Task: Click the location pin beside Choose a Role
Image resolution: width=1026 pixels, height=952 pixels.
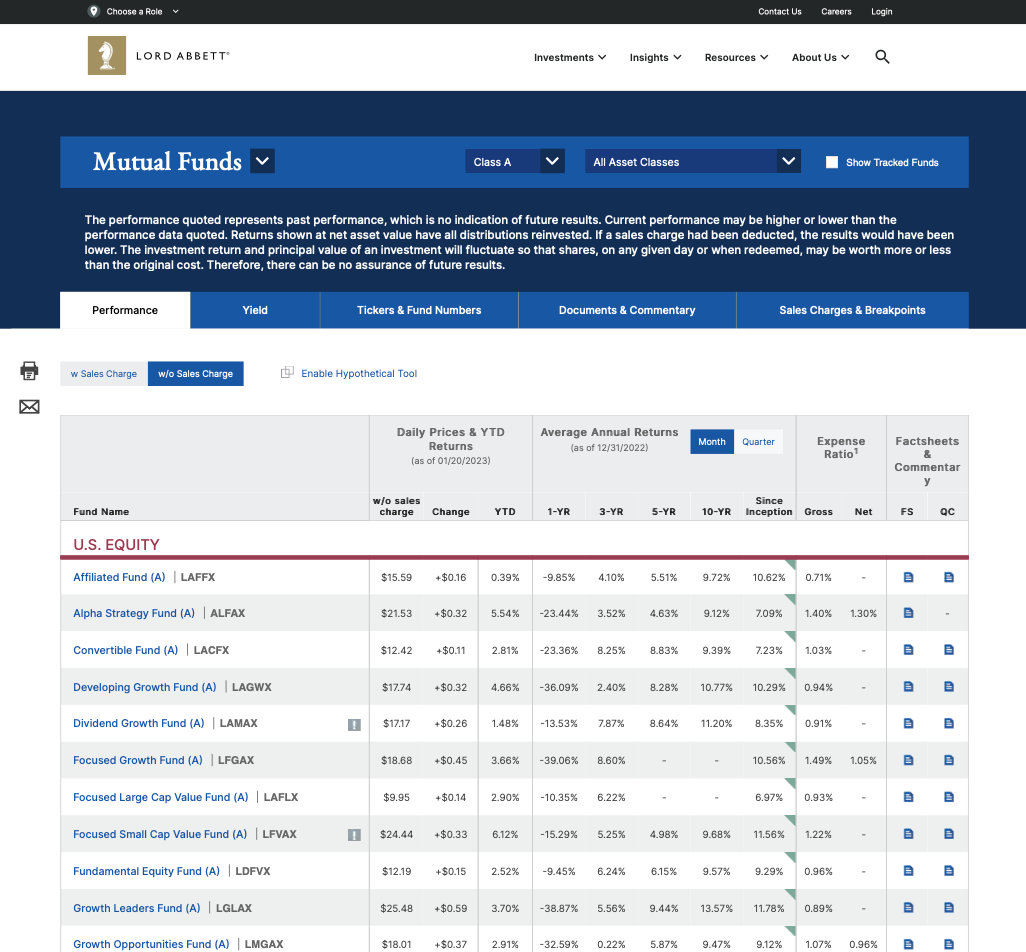Action: pos(94,11)
